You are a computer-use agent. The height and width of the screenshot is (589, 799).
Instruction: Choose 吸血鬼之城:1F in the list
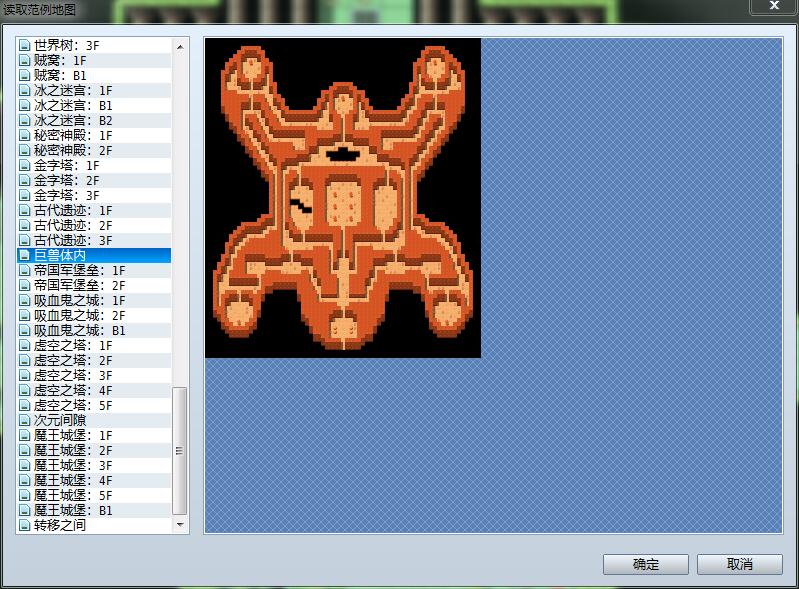[x=94, y=301]
